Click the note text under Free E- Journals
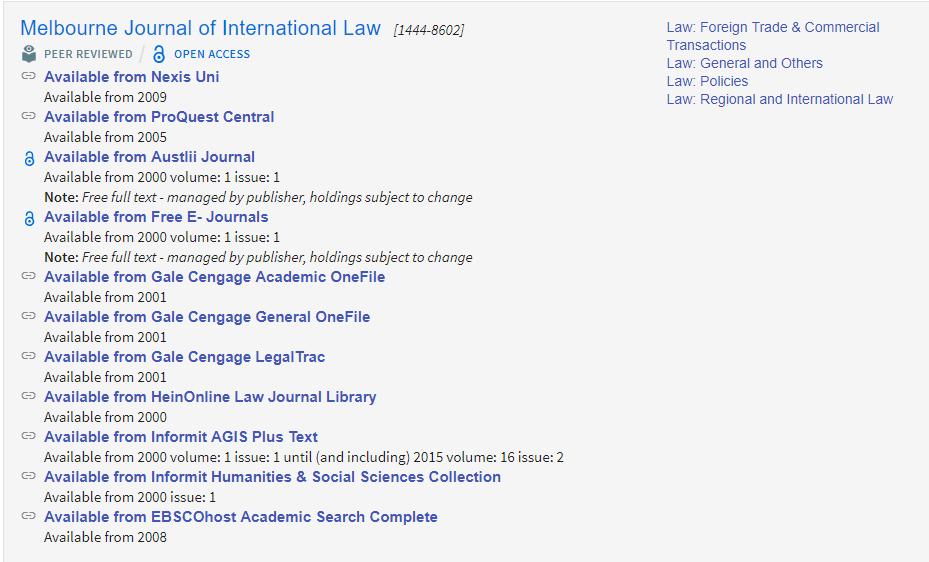 (x=258, y=258)
